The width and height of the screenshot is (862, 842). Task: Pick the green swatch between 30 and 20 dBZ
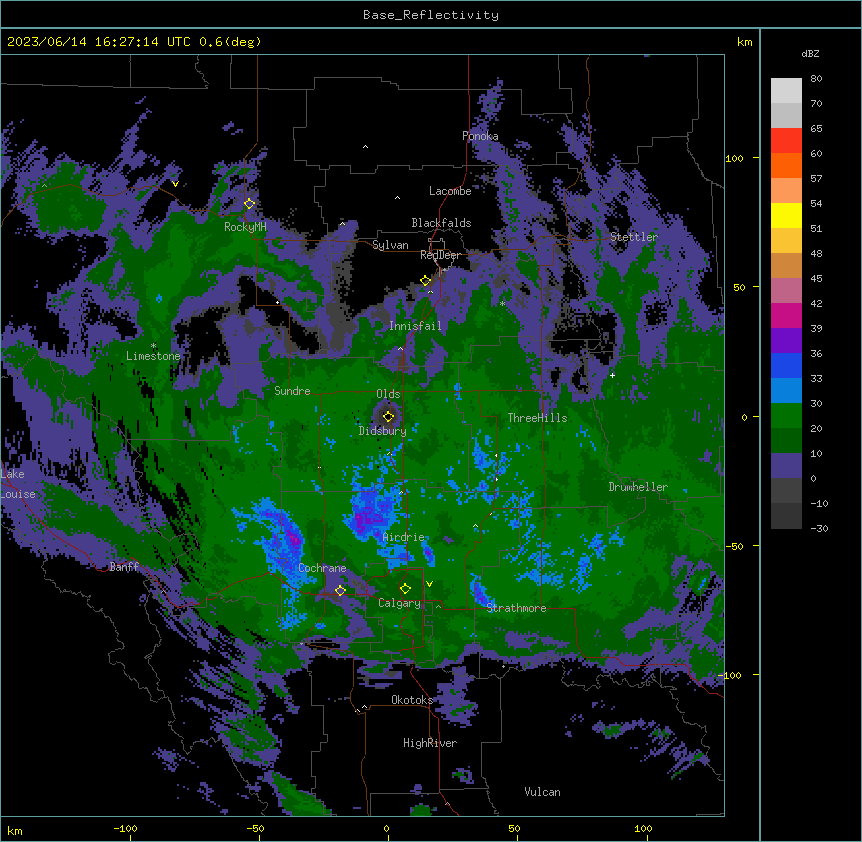(786, 416)
